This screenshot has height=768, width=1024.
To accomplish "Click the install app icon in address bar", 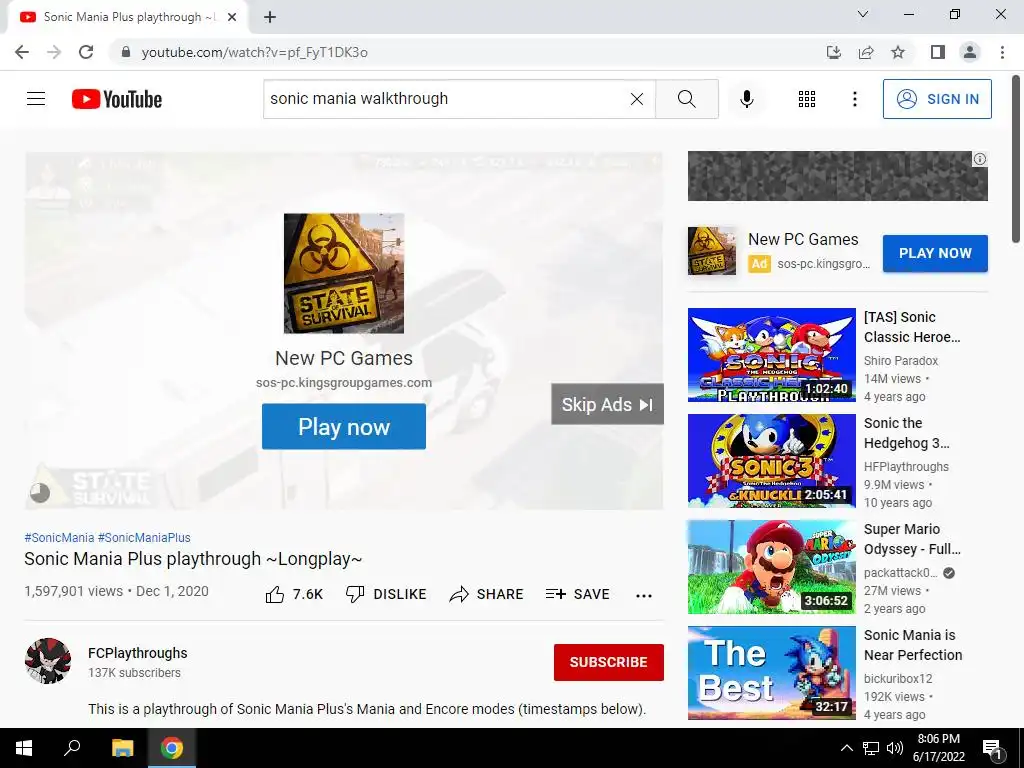I will pos(834,52).
